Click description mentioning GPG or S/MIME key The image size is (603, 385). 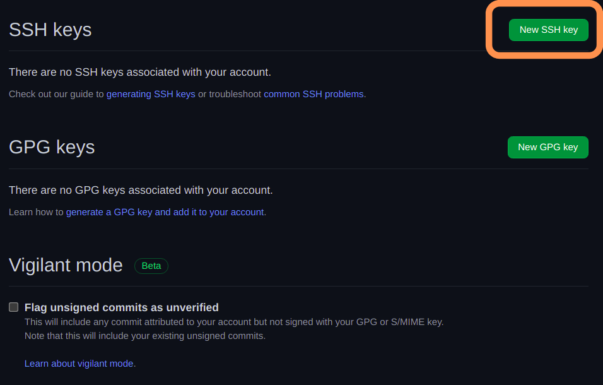234,322
